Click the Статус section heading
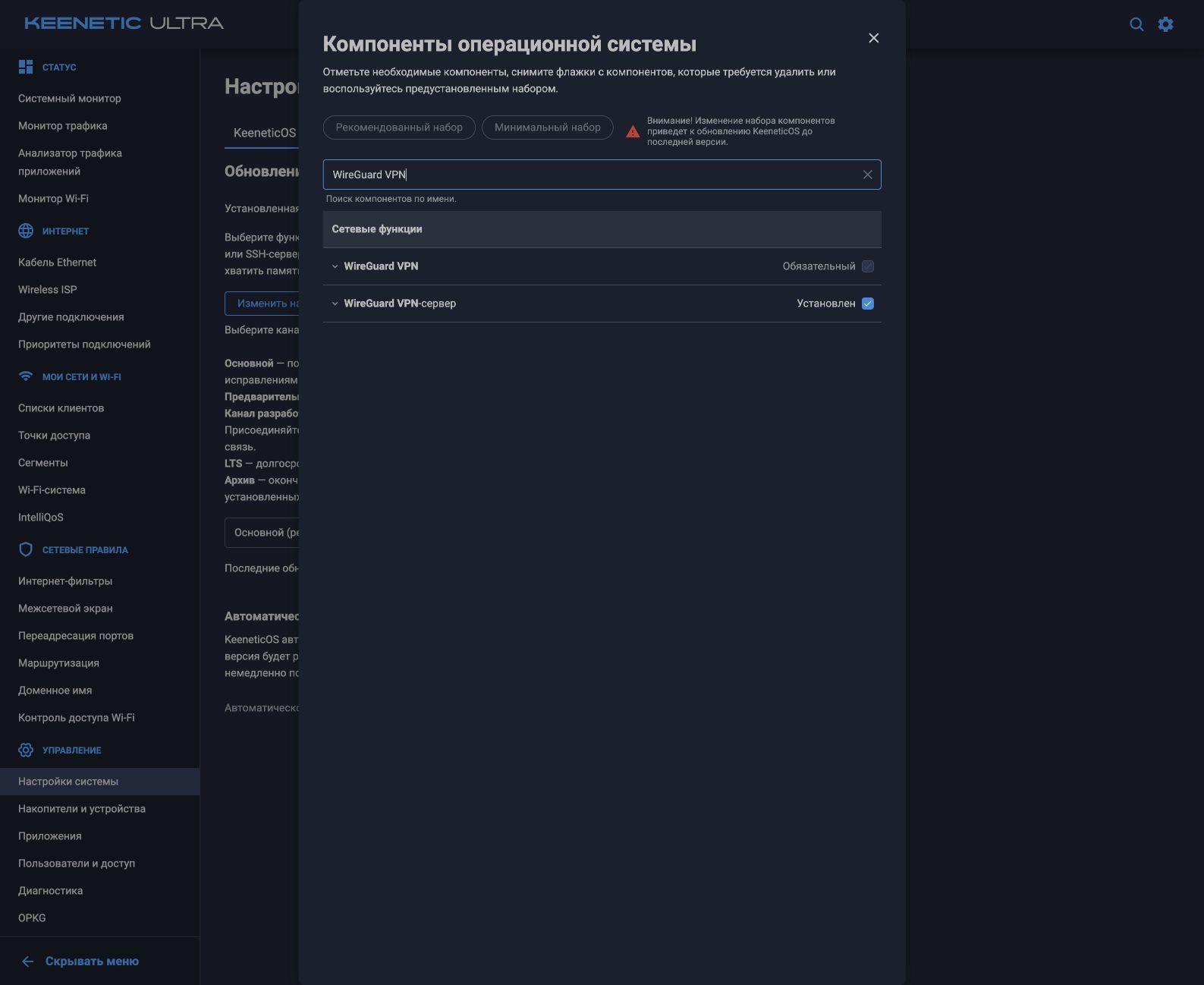 [59, 68]
